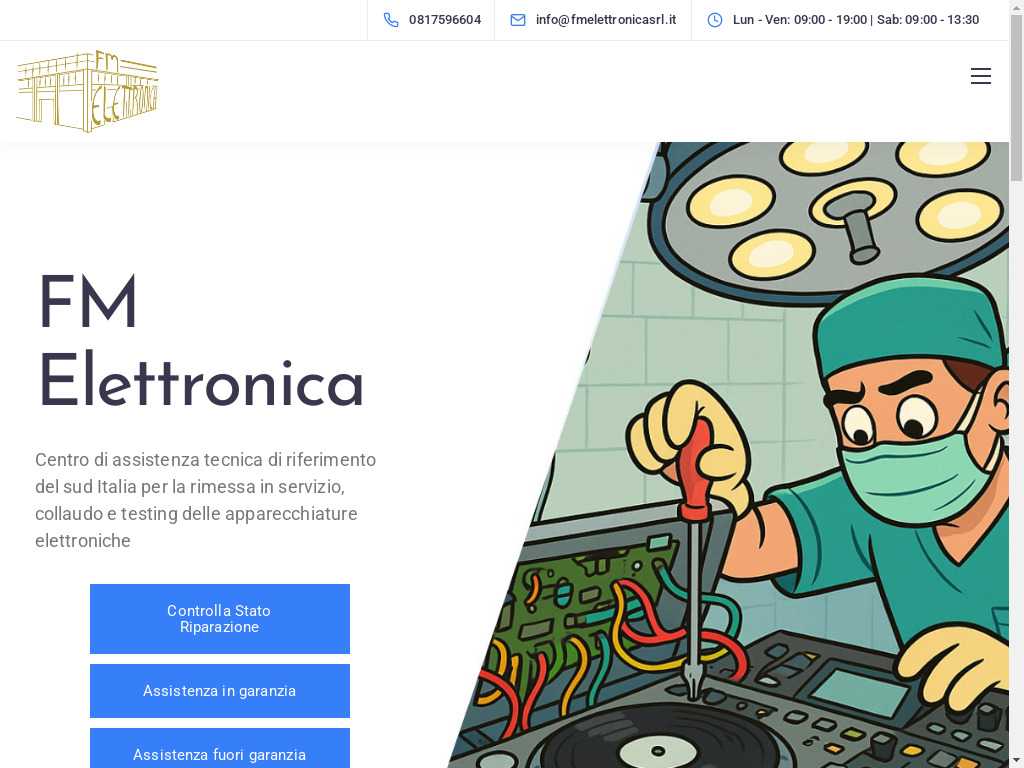The width and height of the screenshot is (1024, 768).
Task: Click the clock opening hours icon
Action: [x=715, y=20]
